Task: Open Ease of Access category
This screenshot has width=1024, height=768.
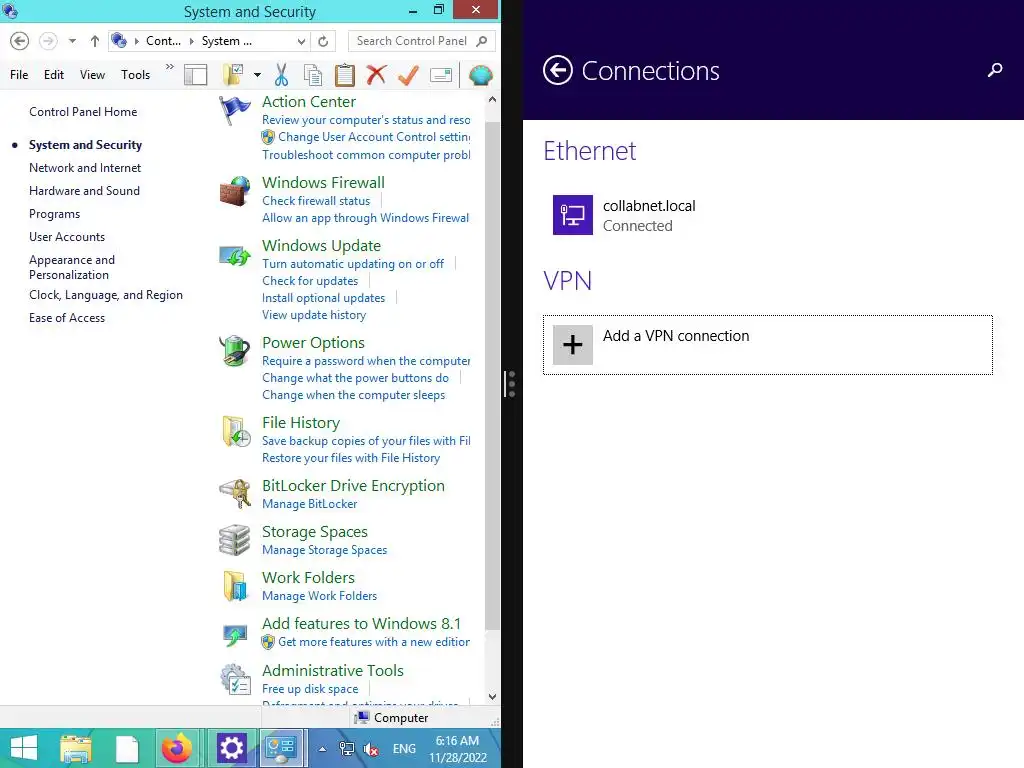Action: (67, 318)
